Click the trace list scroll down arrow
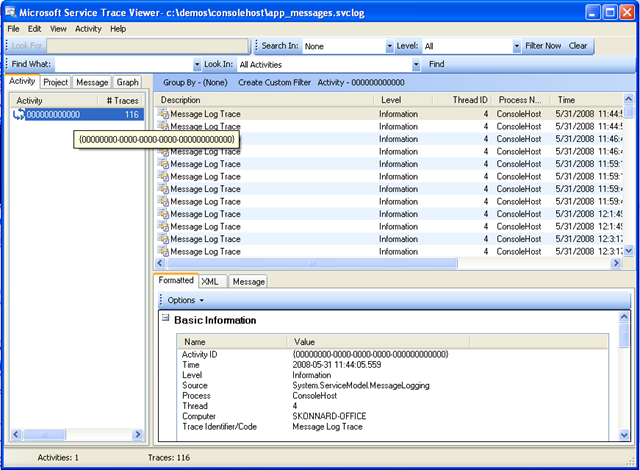This screenshot has height=470, width=640. (628, 251)
